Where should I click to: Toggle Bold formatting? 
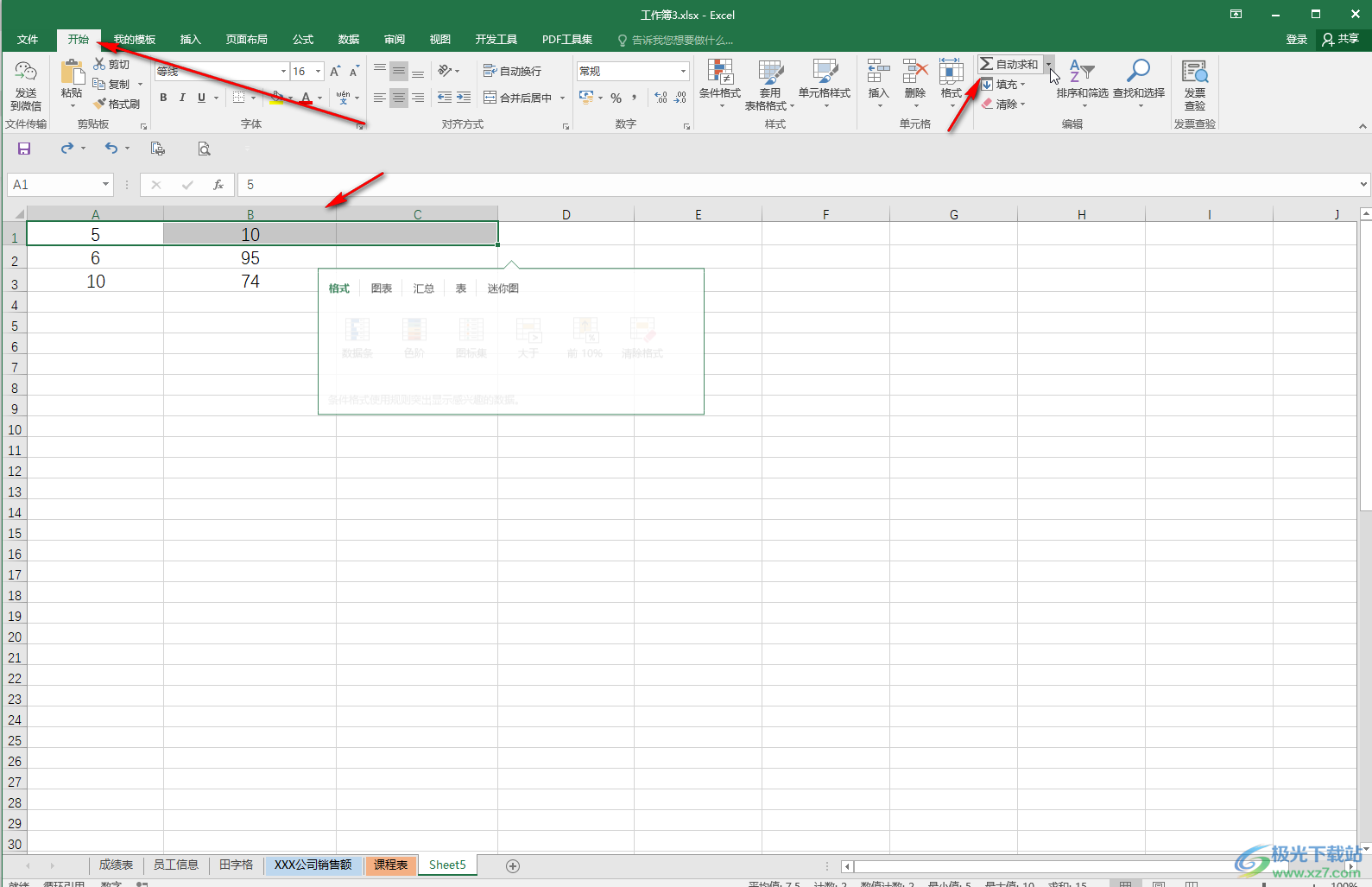(163, 98)
